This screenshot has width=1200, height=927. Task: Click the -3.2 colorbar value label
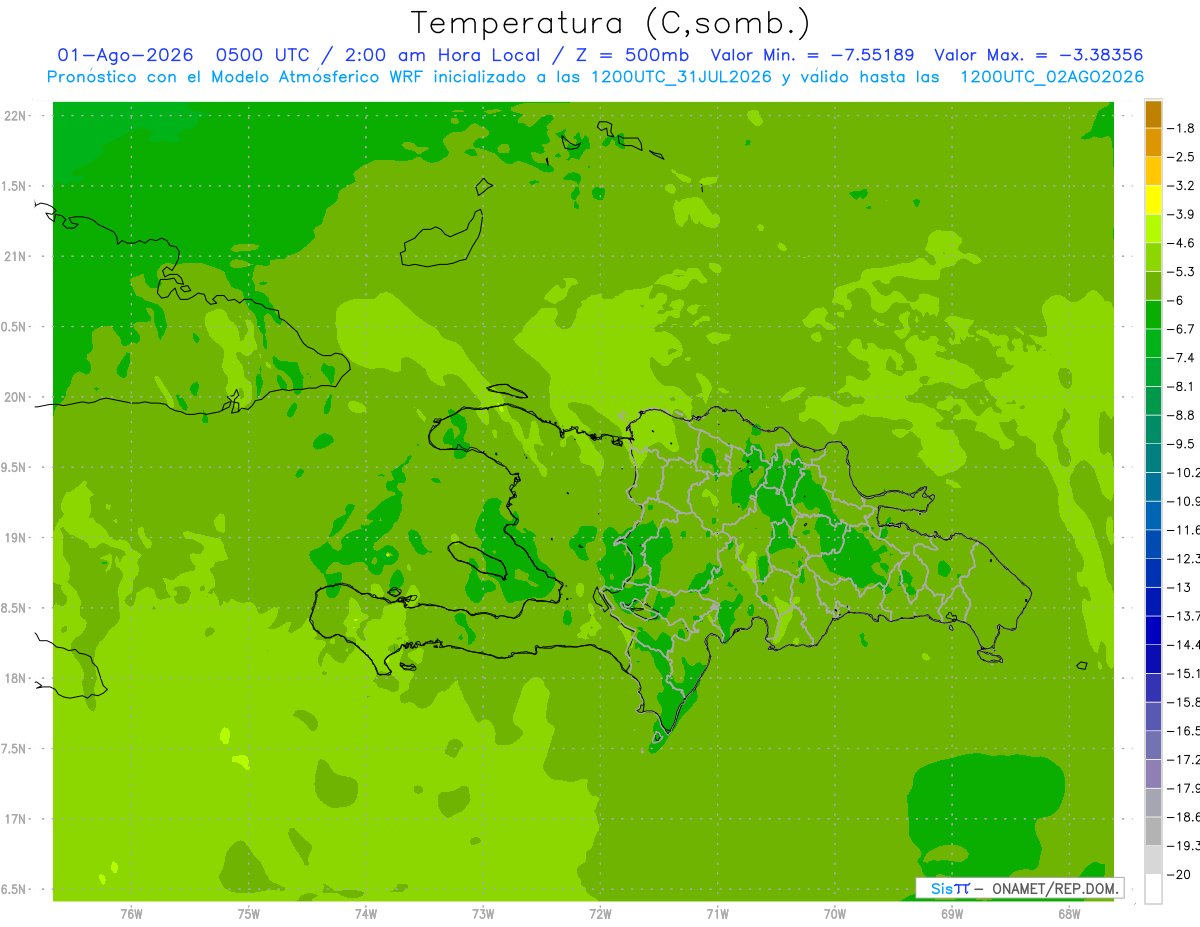tap(1181, 186)
